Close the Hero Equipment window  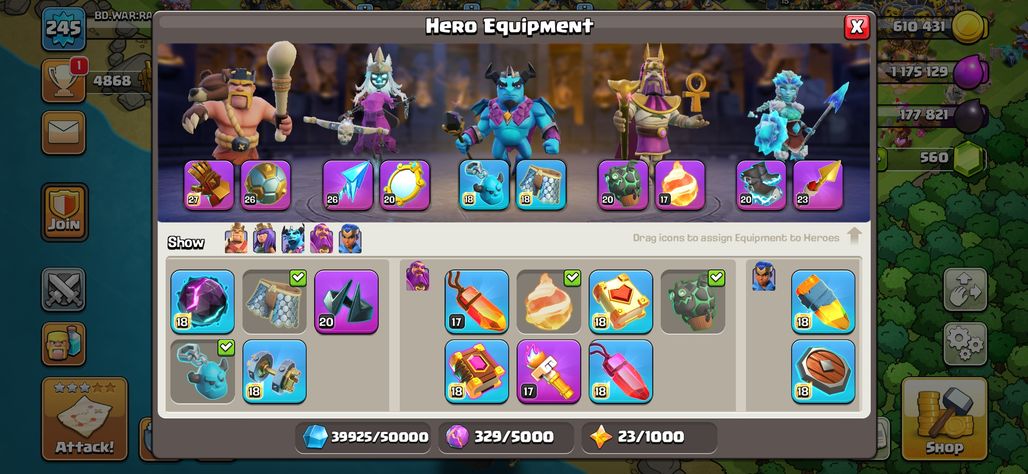856,26
